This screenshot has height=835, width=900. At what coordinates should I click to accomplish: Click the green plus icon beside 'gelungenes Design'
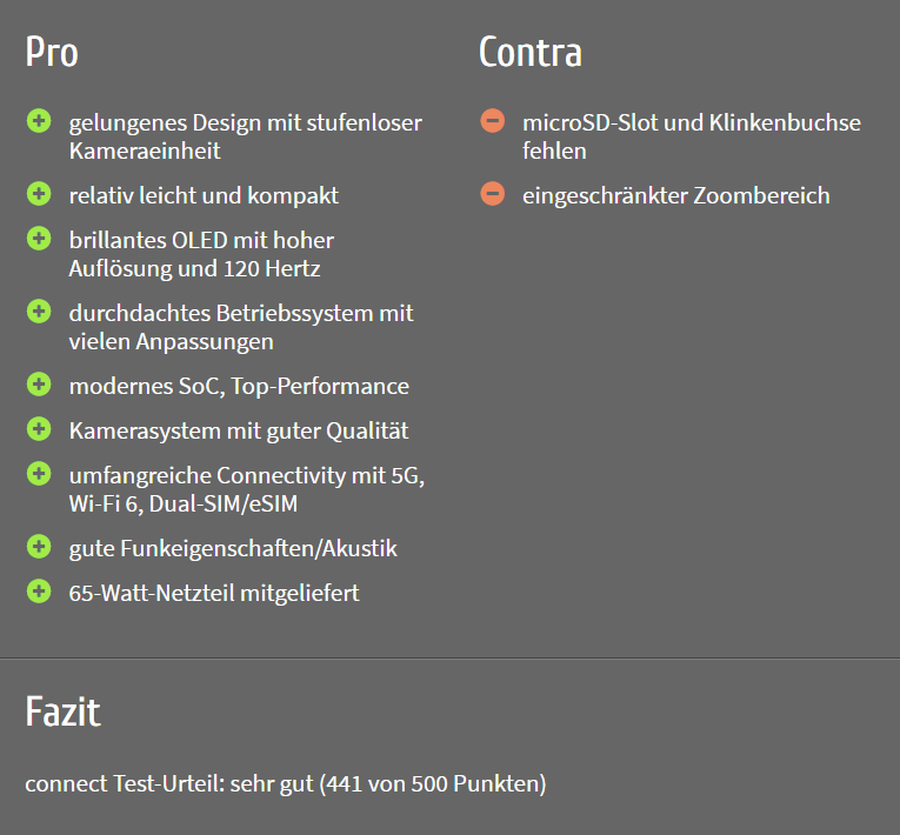tap(39, 121)
